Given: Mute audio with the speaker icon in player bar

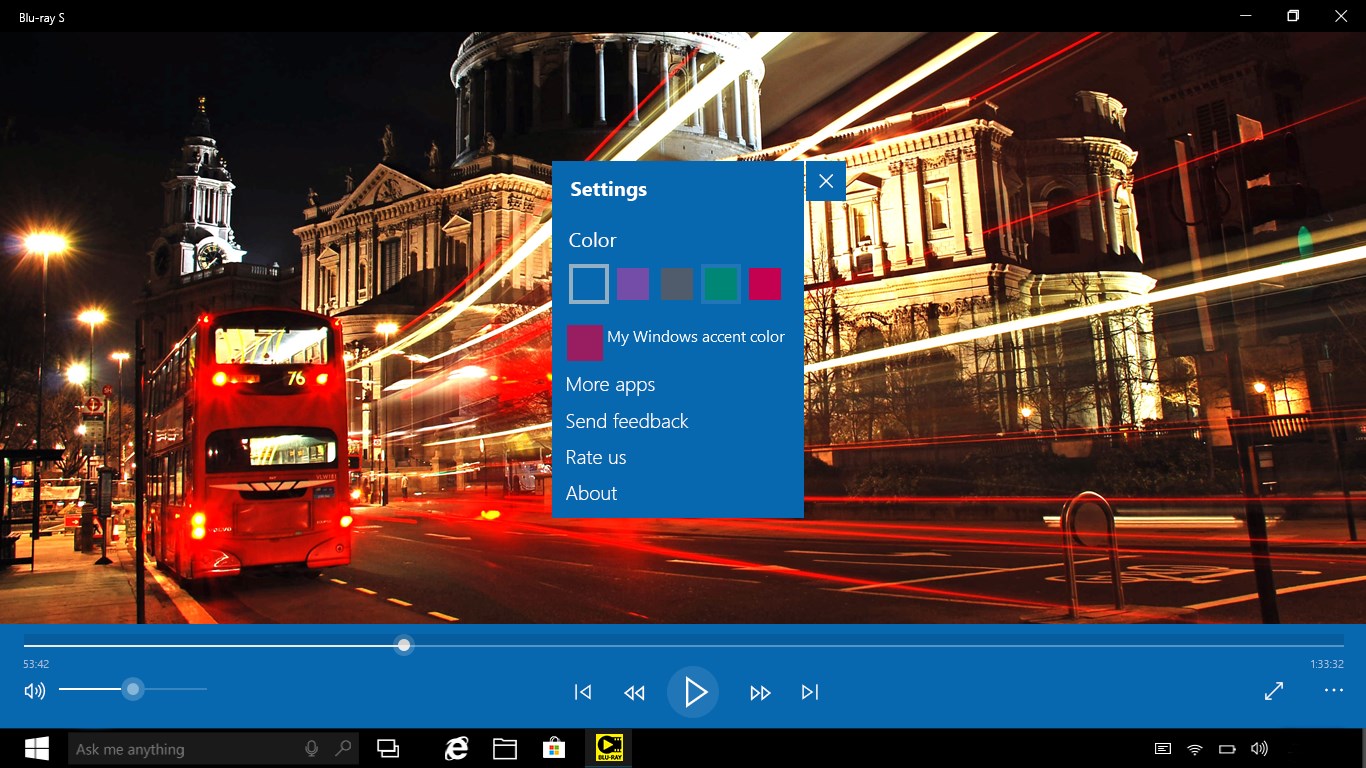Looking at the screenshot, I should click(35, 690).
